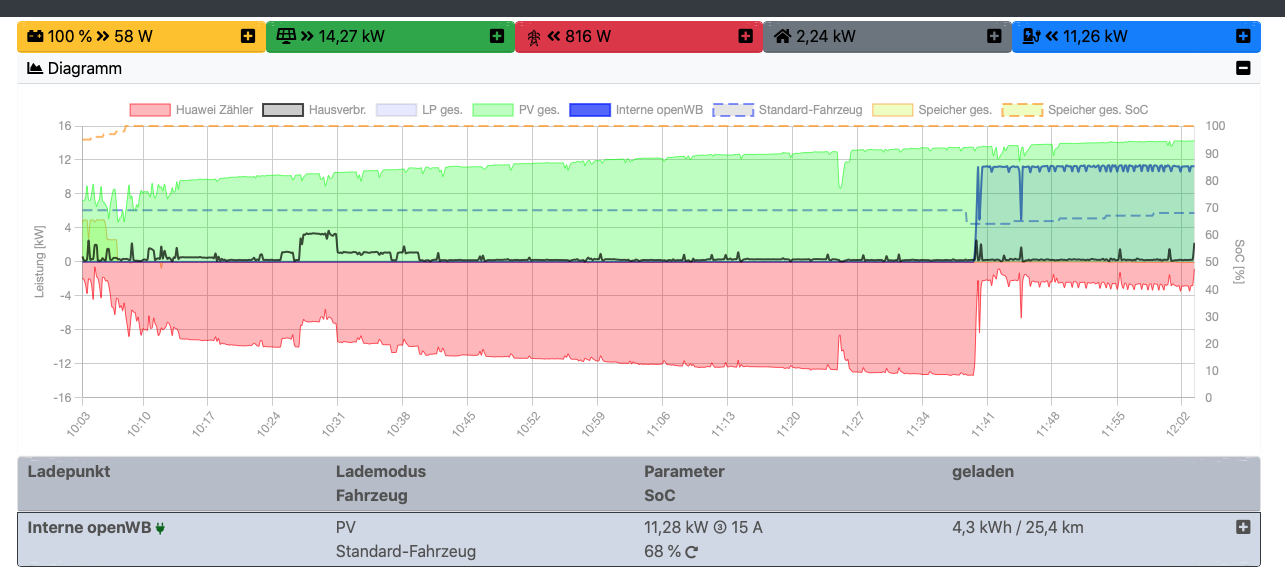Screen dimensions: 1285x587
Task: Expand the red grid 816 W card
Action: [x=745, y=36]
